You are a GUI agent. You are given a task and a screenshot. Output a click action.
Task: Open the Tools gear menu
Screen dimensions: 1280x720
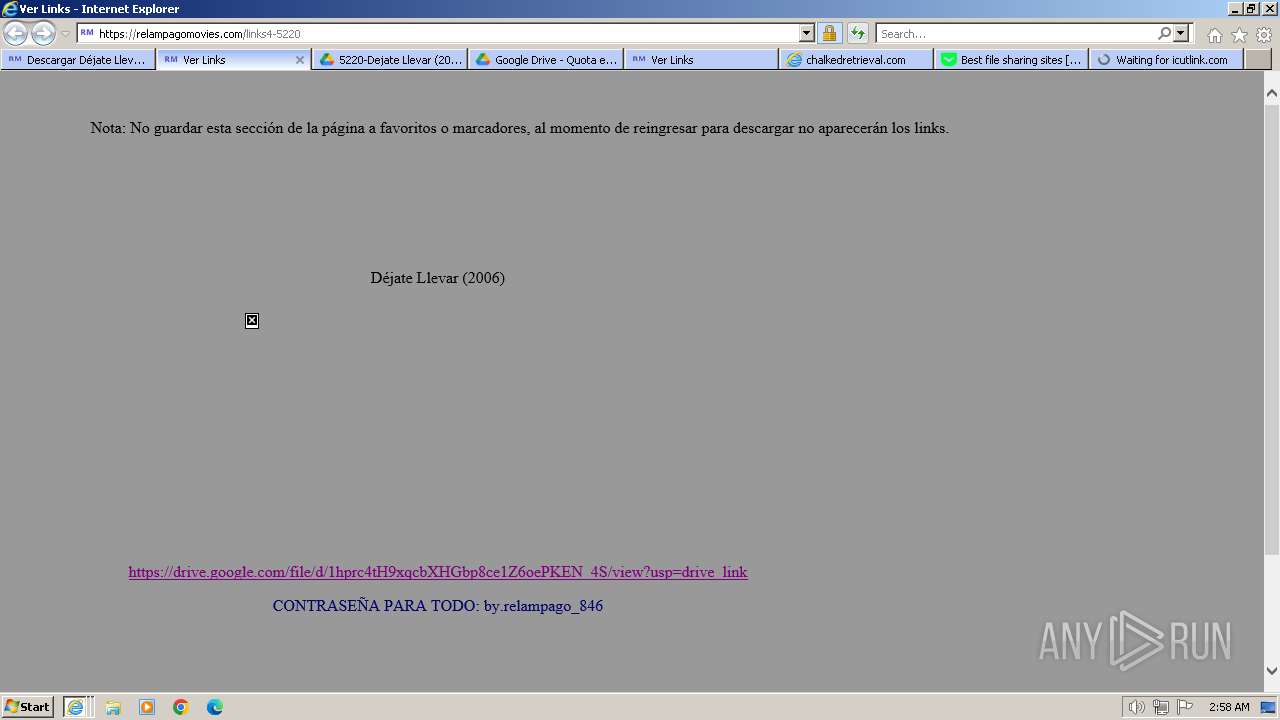tap(1263, 35)
